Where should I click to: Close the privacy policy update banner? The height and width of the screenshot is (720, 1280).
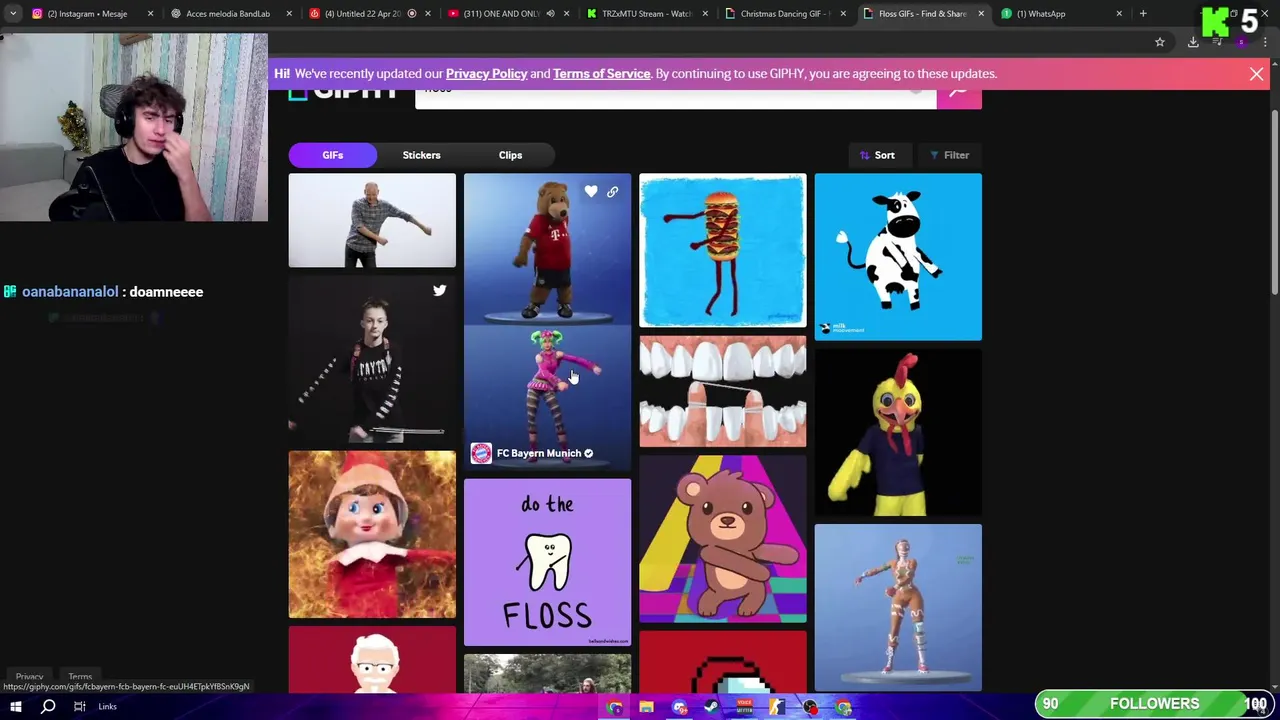pos(1257,74)
